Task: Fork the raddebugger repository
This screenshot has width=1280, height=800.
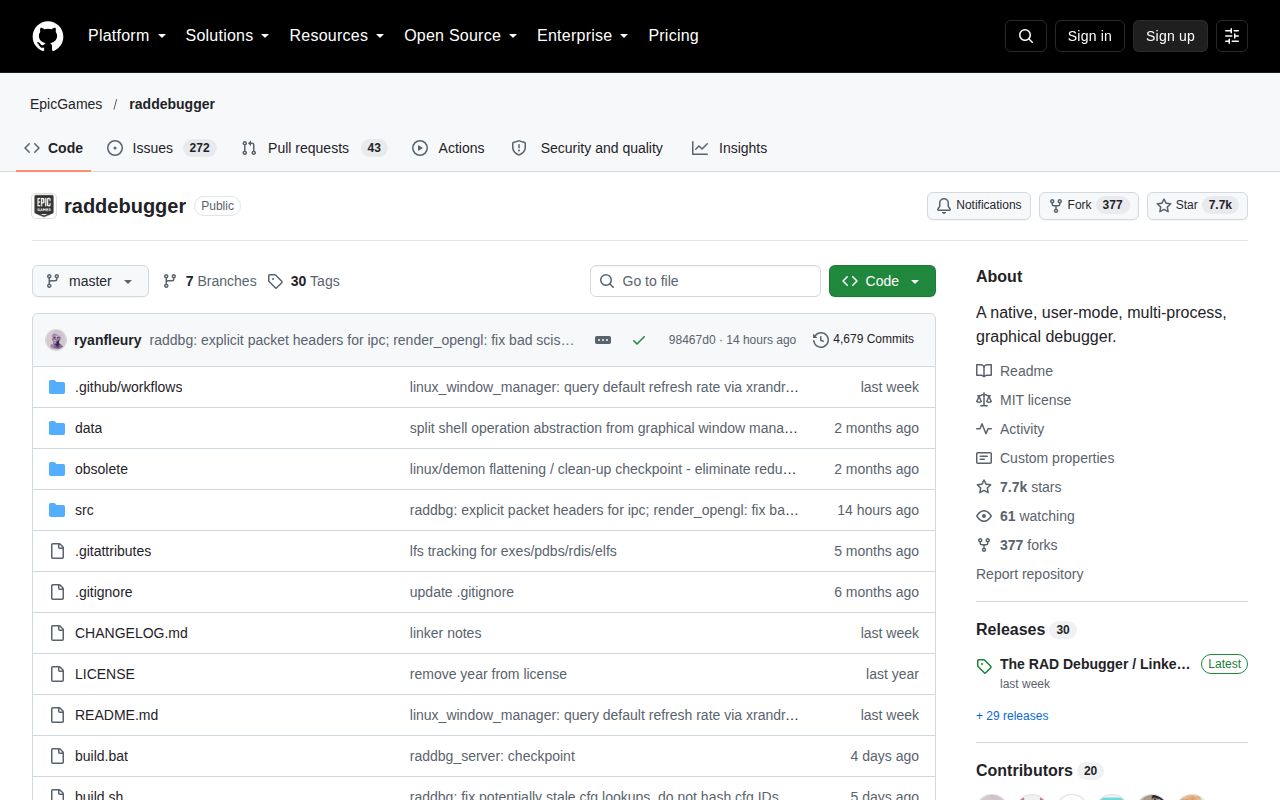Action: (1088, 205)
